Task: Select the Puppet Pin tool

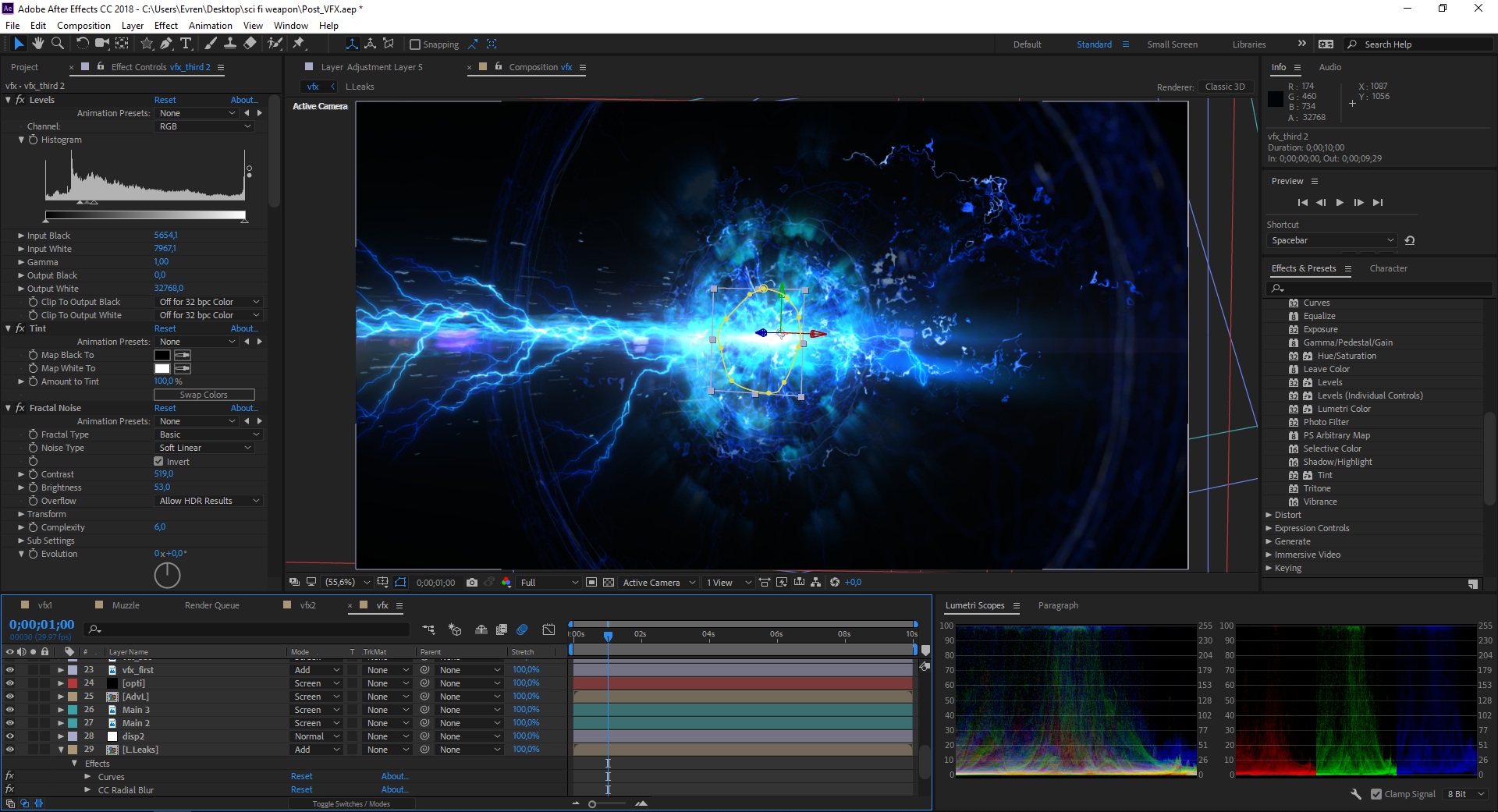Action: pos(298,44)
